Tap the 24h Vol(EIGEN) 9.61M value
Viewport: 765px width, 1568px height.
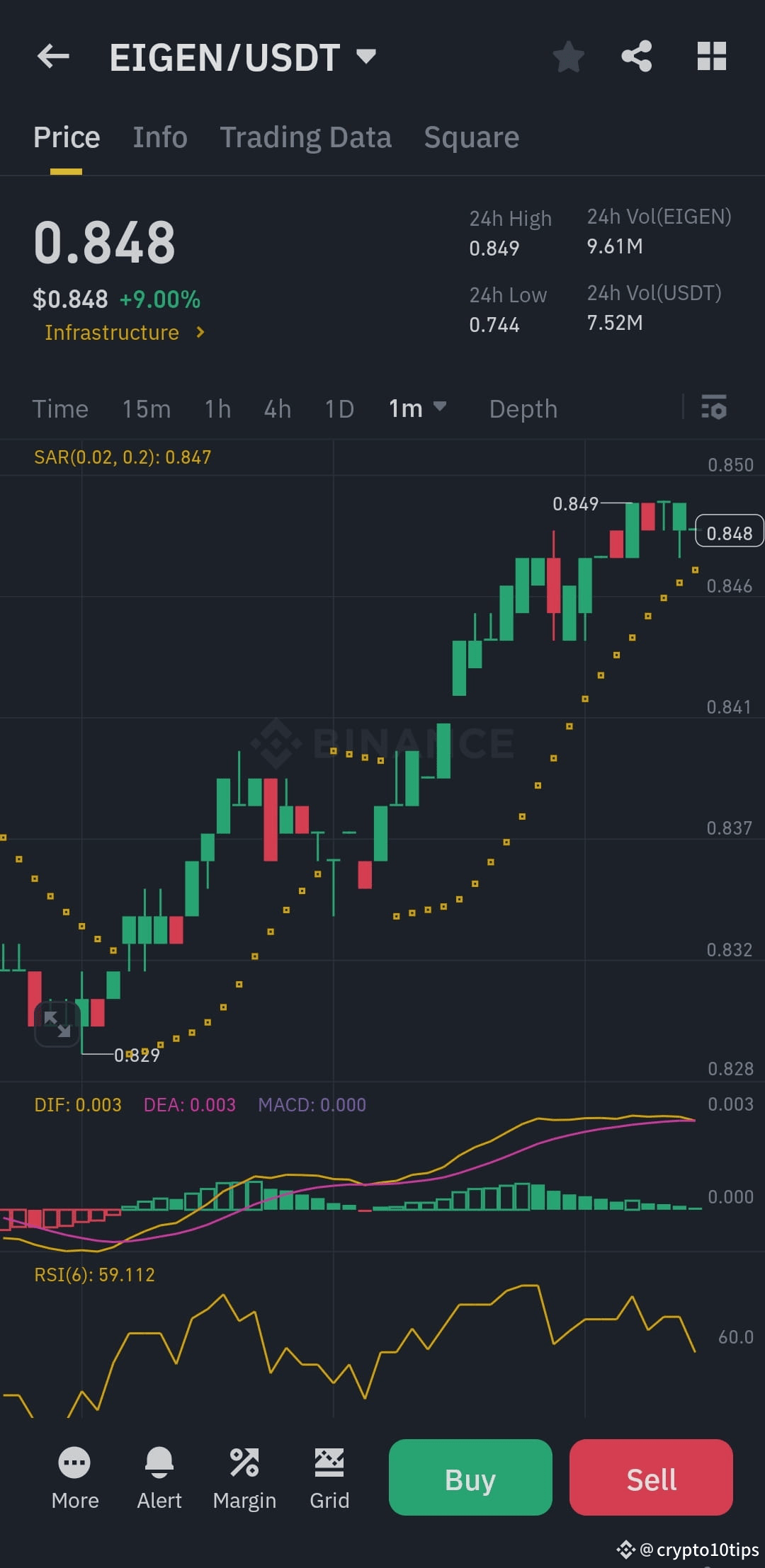pos(615,246)
